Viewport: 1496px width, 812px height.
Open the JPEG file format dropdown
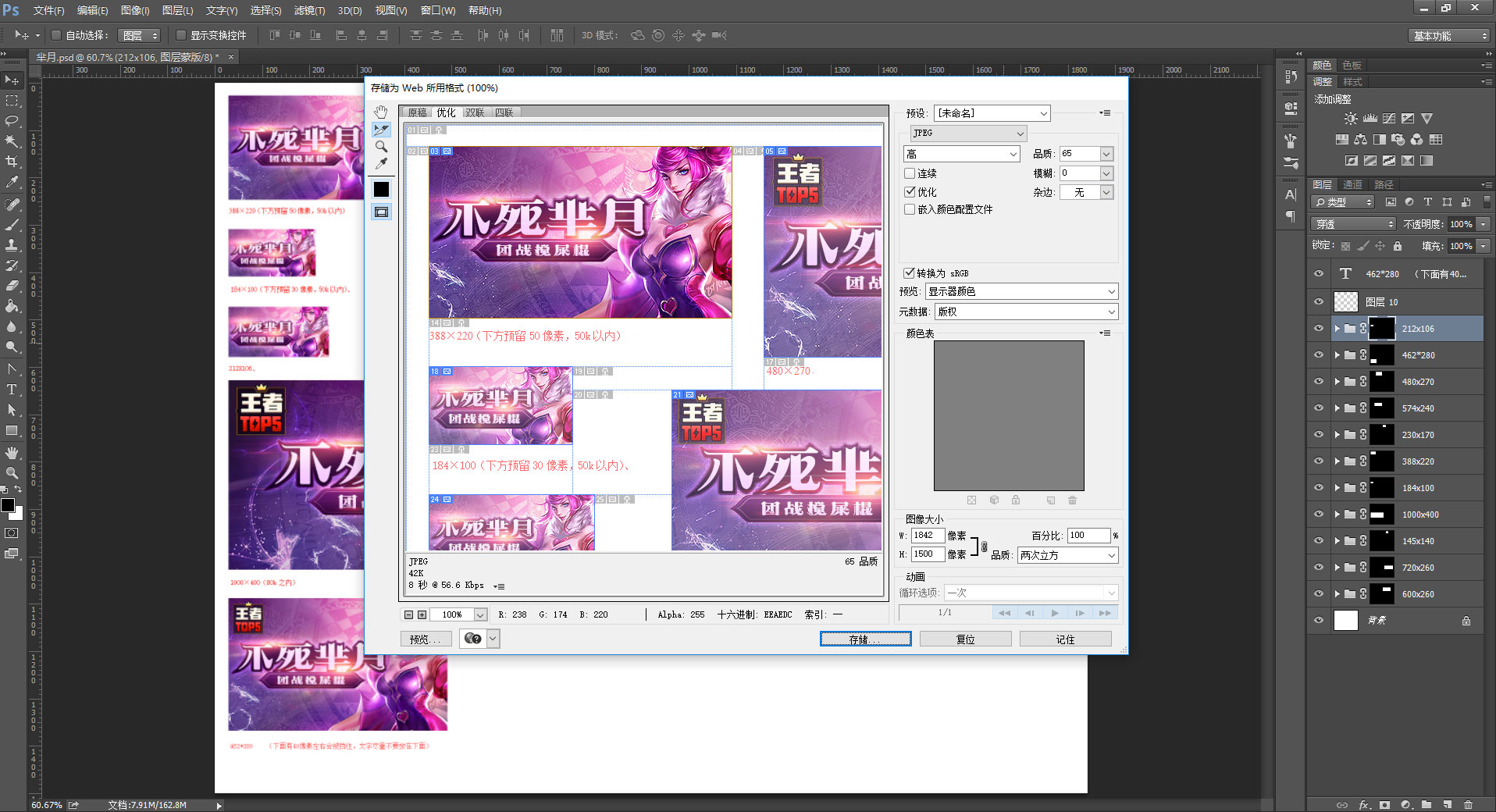point(968,133)
